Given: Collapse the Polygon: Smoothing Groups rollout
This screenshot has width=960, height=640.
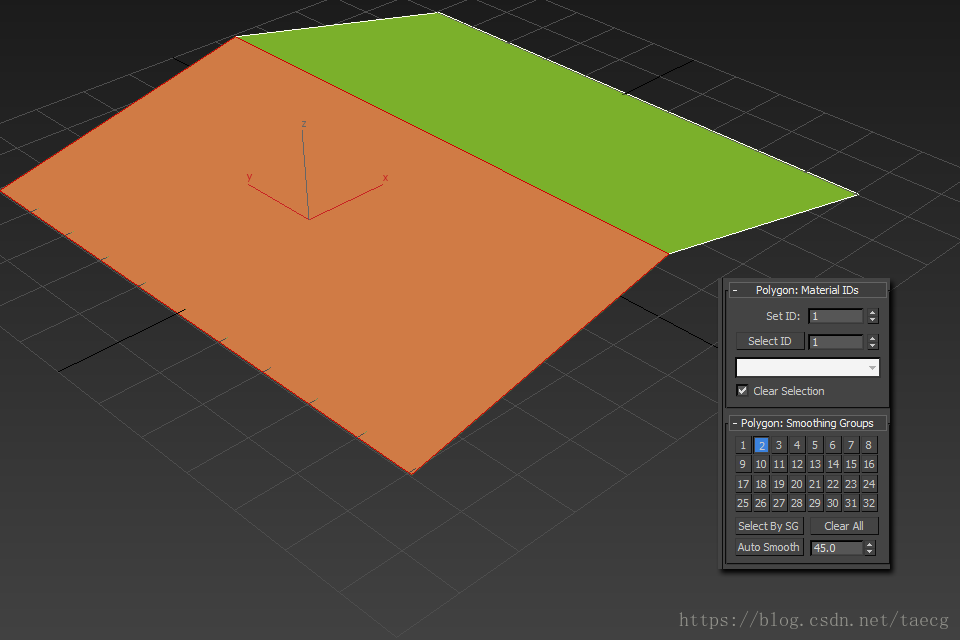Looking at the screenshot, I should click(x=807, y=423).
